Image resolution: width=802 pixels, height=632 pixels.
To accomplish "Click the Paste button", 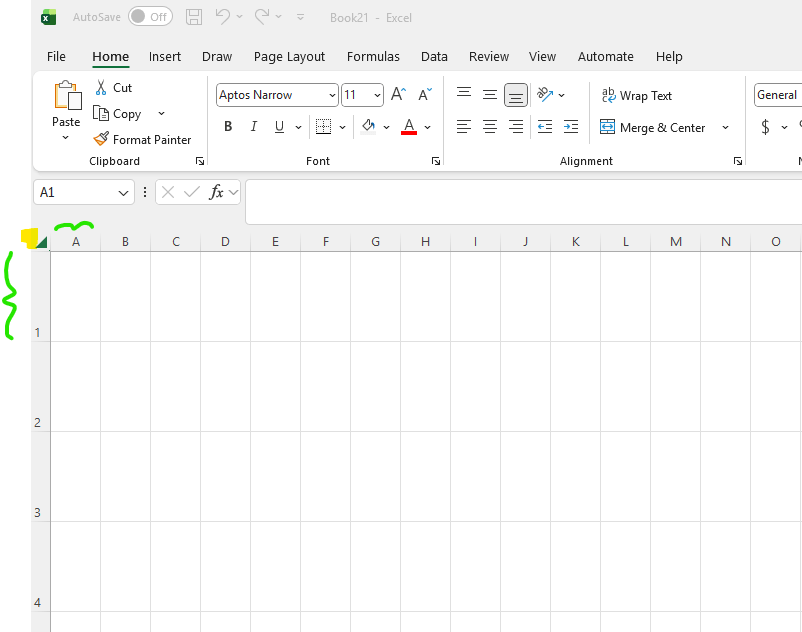I will point(66,99).
